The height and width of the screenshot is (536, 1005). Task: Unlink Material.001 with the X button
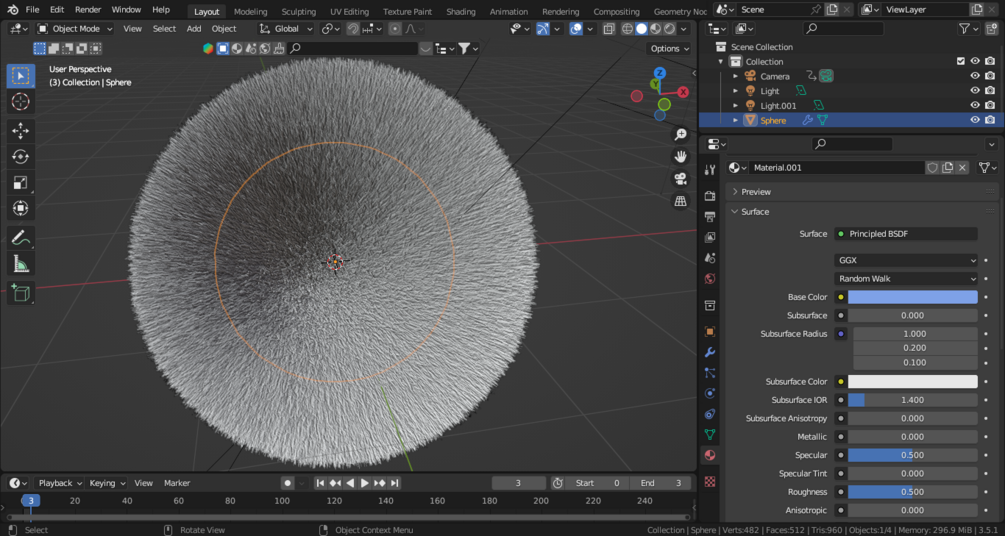coord(962,167)
